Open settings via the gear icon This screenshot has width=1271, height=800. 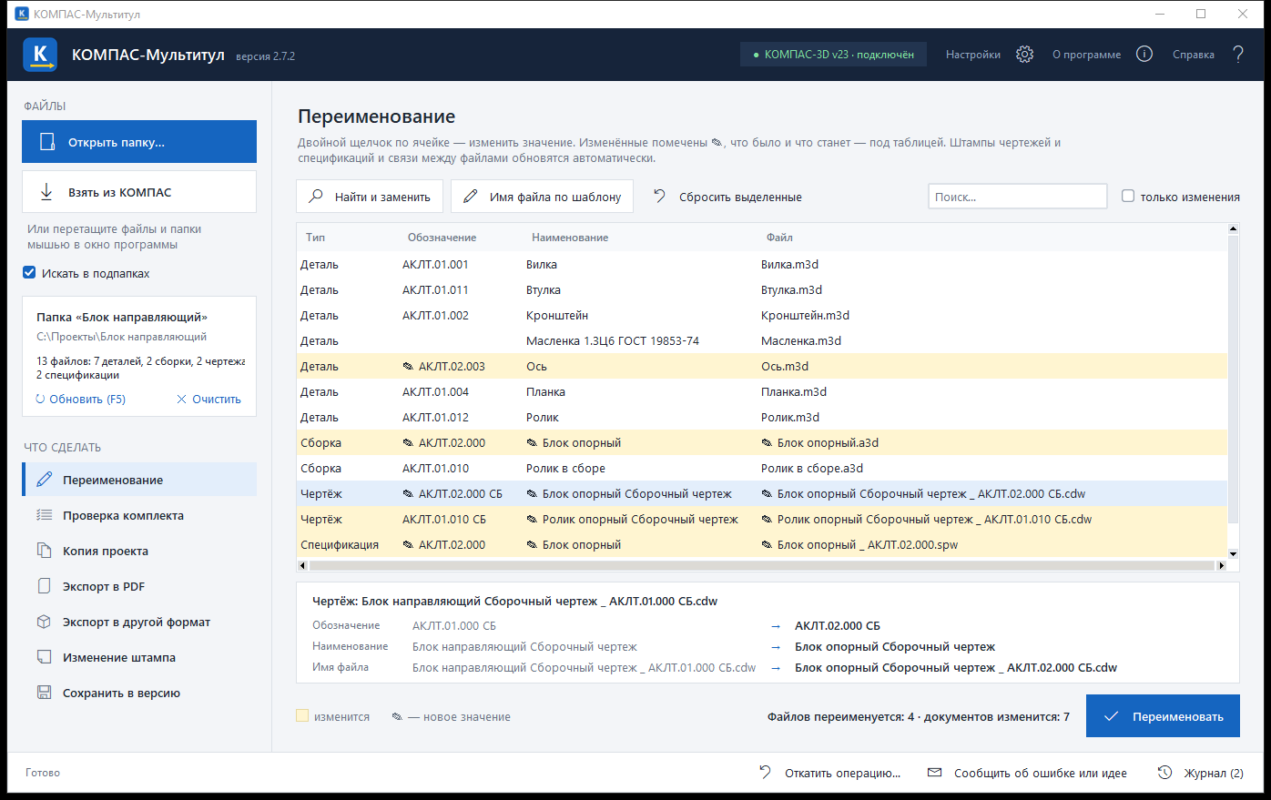click(x=1024, y=55)
